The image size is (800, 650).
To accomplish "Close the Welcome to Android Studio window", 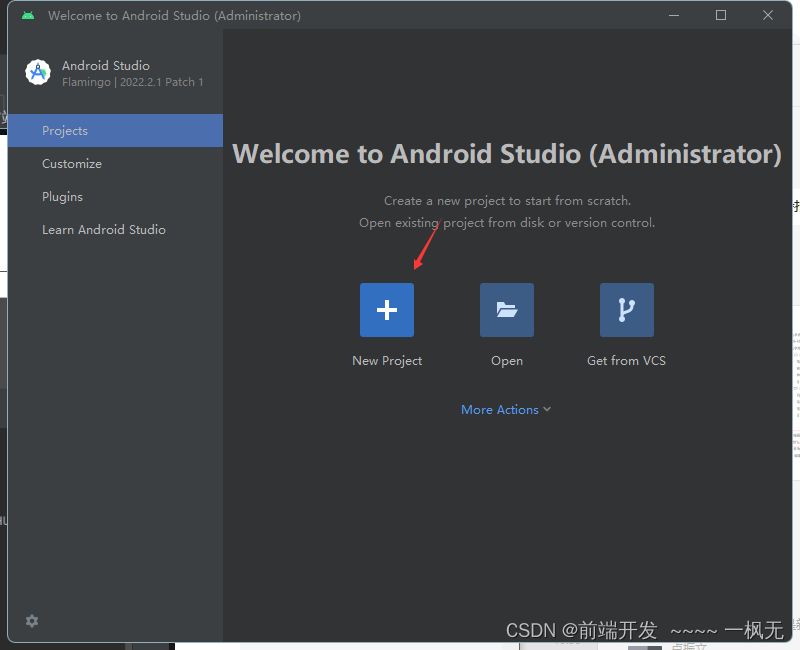I will coord(768,15).
